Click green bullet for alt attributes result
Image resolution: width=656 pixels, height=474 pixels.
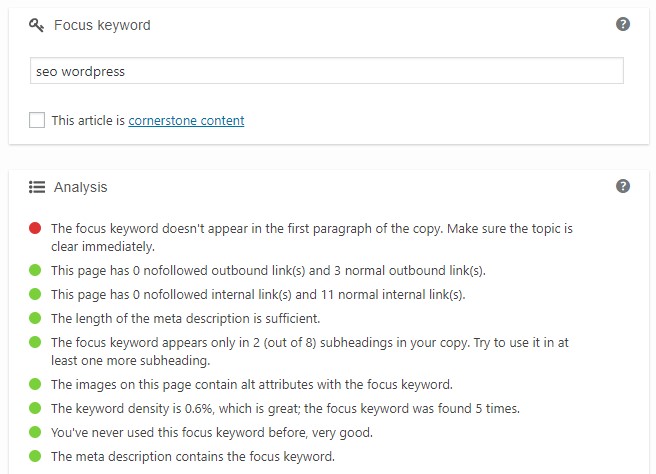(x=35, y=384)
